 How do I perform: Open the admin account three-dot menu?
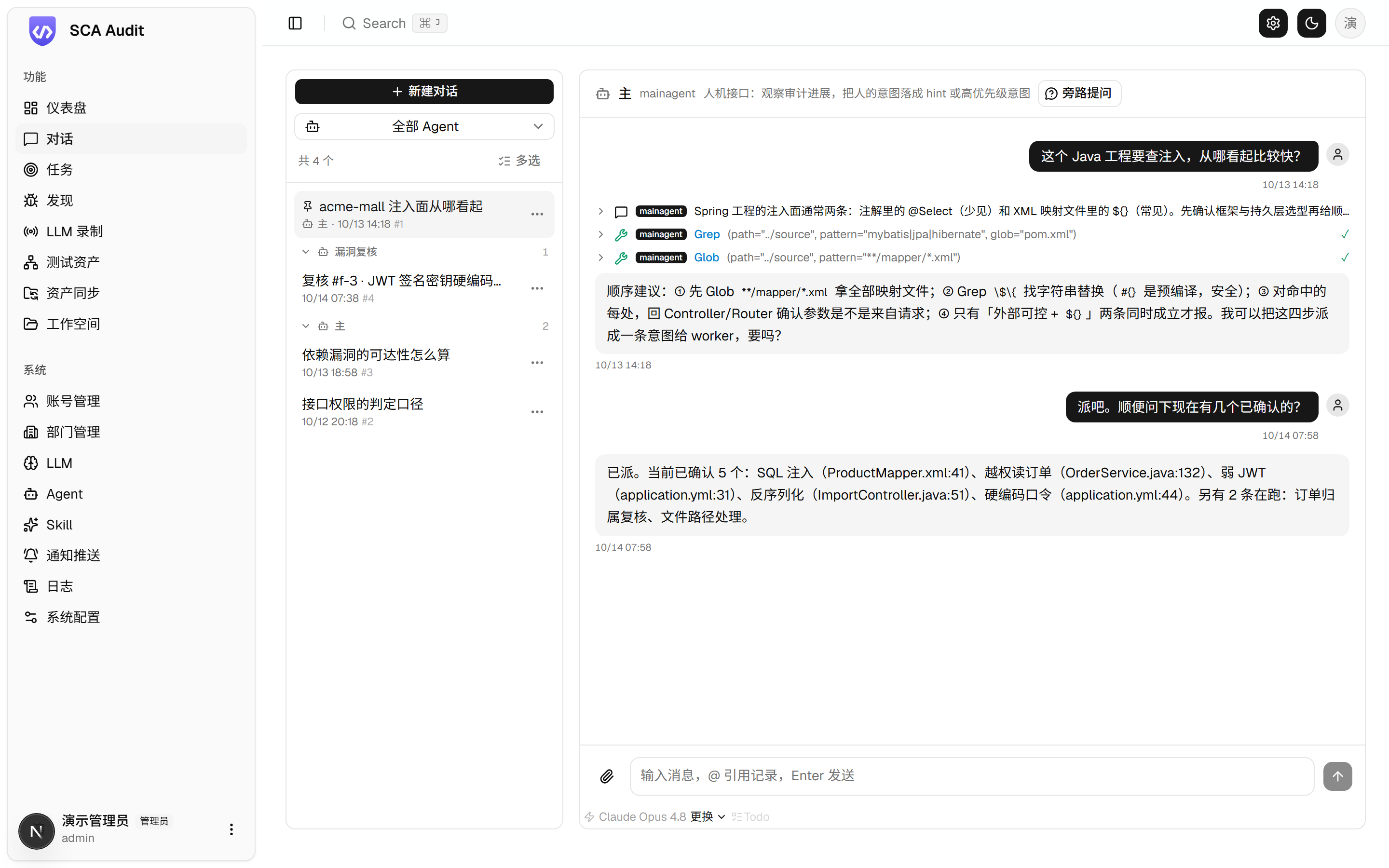coord(231,829)
